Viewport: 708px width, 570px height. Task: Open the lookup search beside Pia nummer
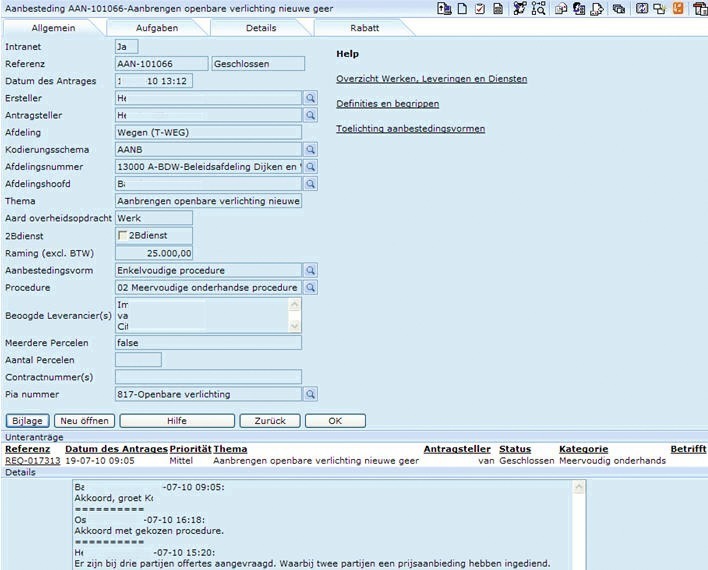tap(311, 394)
